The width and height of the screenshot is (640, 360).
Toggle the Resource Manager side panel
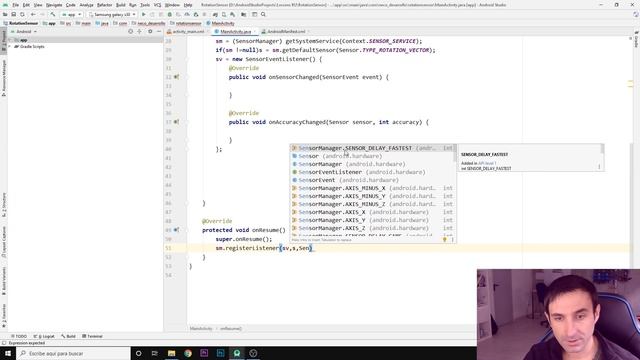4,78
